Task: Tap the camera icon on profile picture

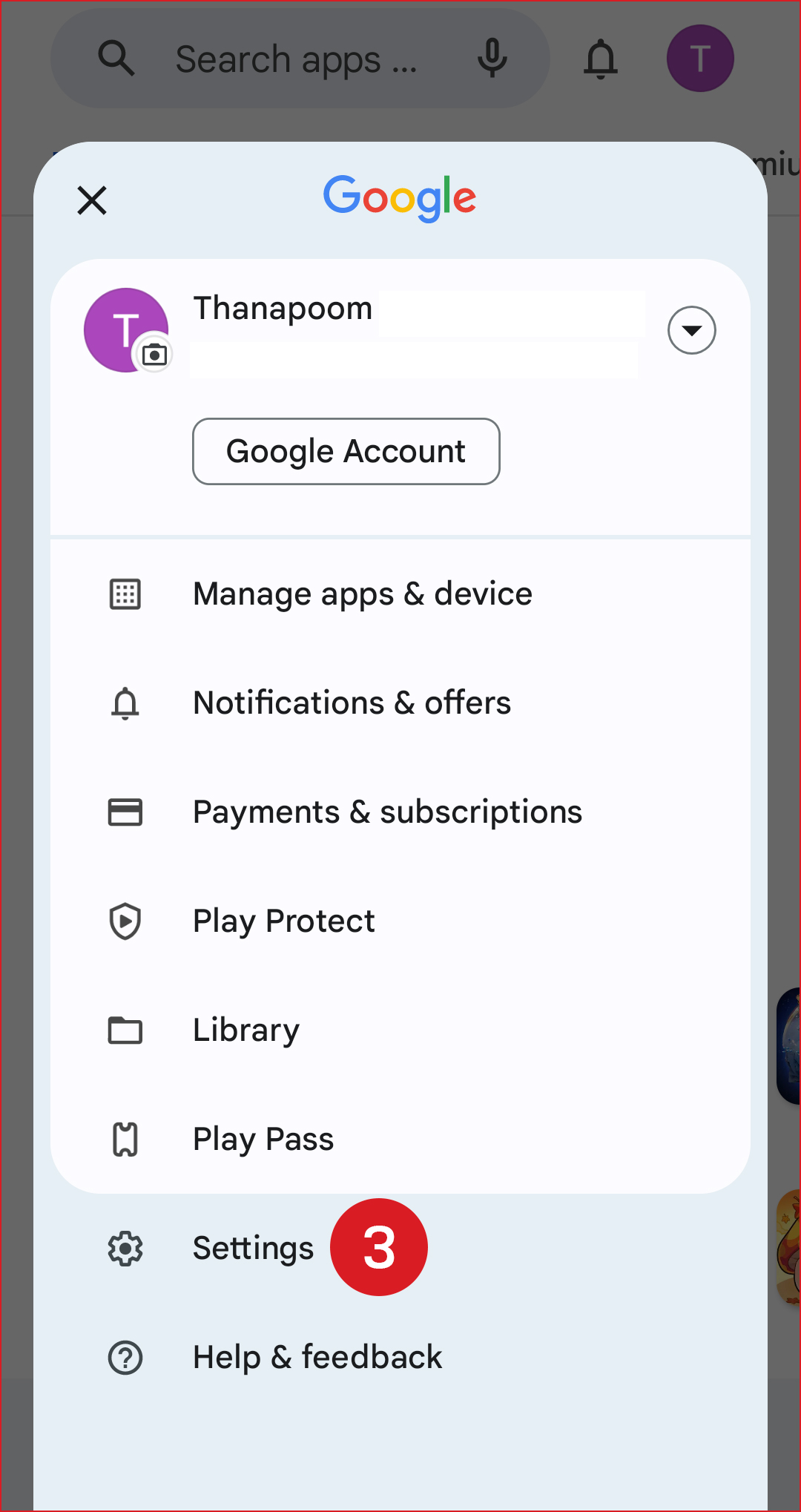Action: [x=154, y=355]
